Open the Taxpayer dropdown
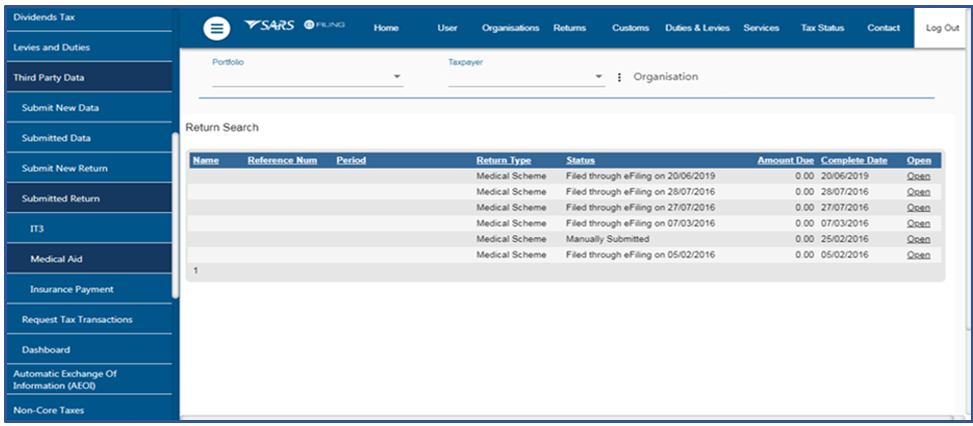This screenshot has height=426, width=973. point(598,77)
